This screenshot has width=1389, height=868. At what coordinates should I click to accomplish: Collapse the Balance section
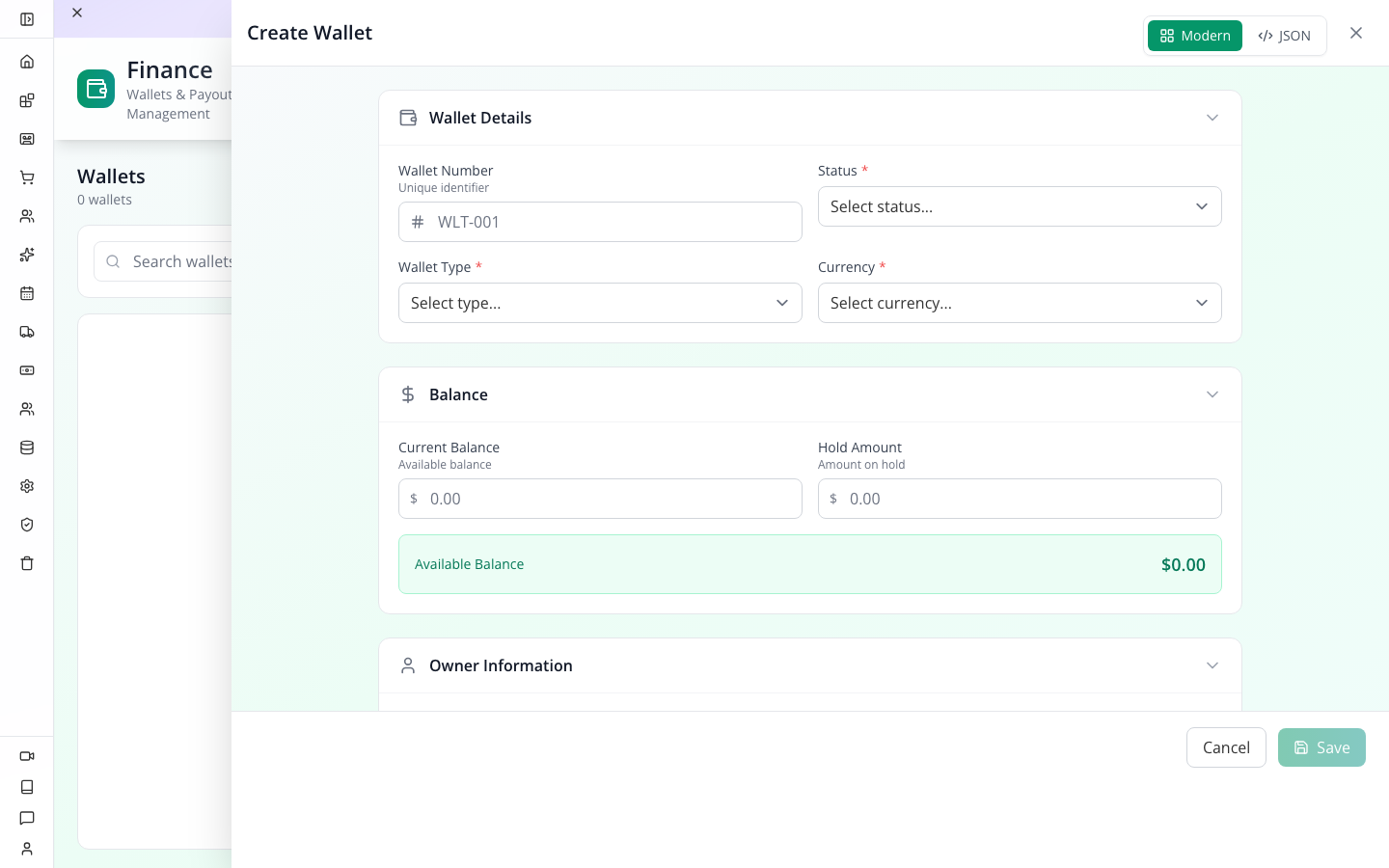[x=1212, y=394]
